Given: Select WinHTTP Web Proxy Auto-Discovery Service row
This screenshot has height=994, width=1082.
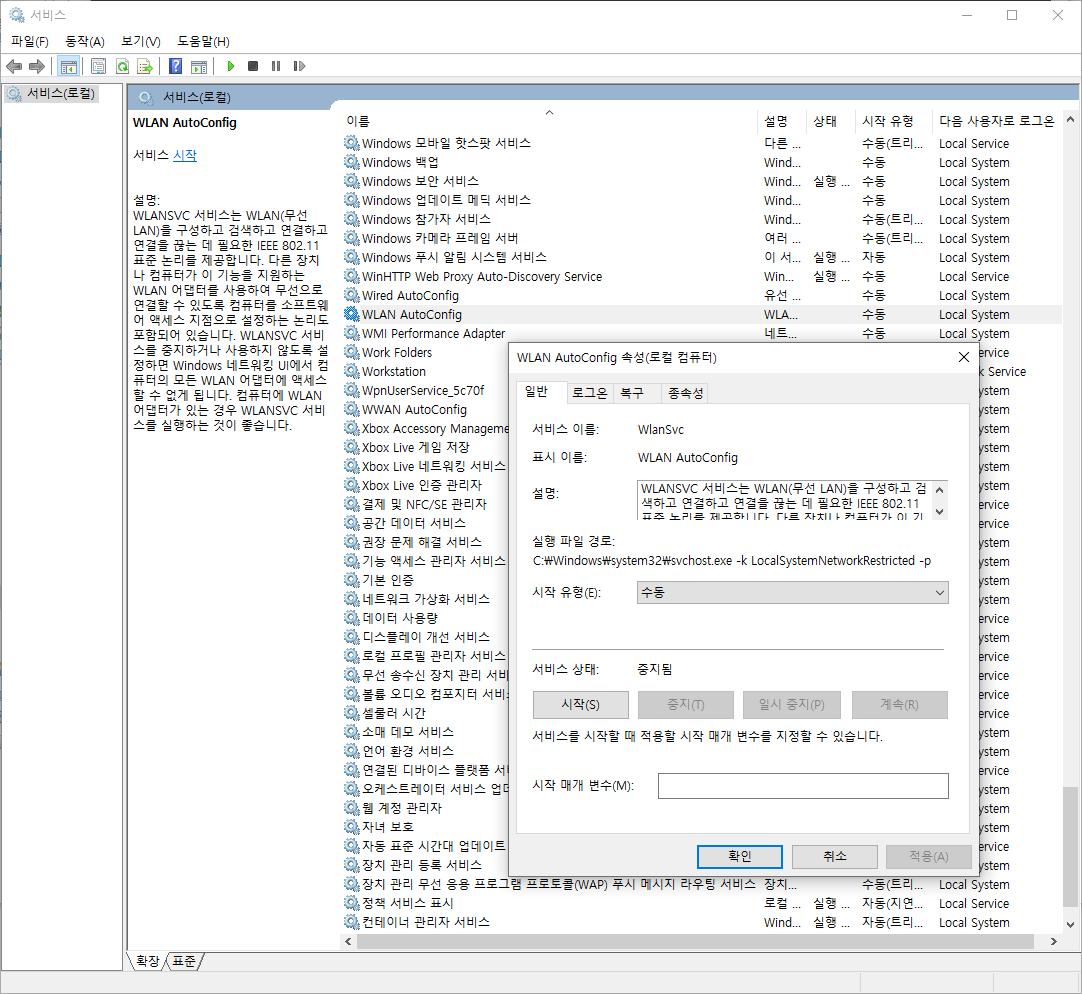Looking at the screenshot, I should [701, 276].
